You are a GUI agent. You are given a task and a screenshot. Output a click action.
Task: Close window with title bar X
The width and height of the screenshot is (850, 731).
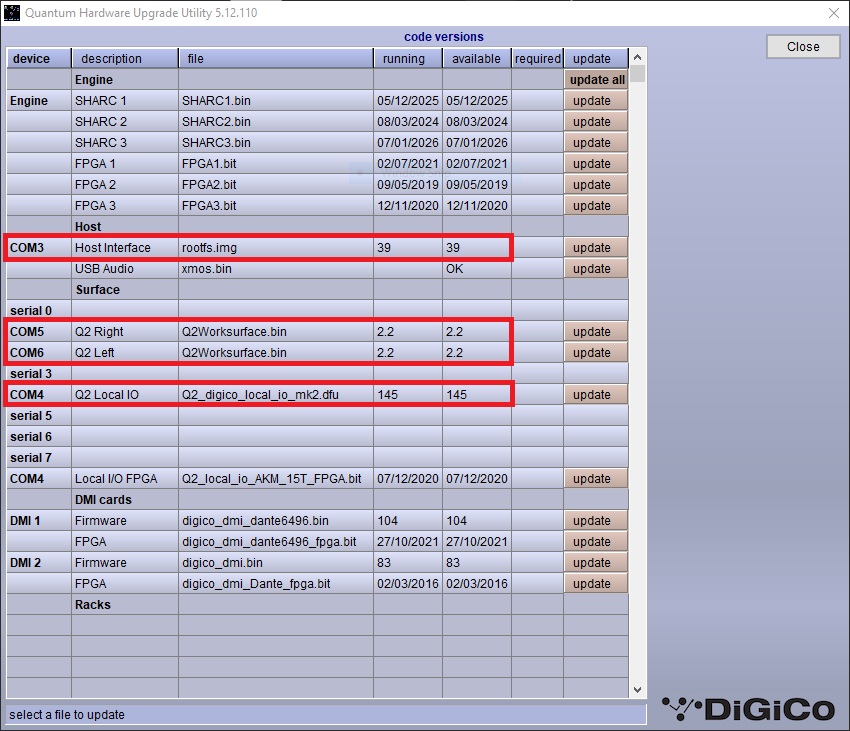coord(834,13)
